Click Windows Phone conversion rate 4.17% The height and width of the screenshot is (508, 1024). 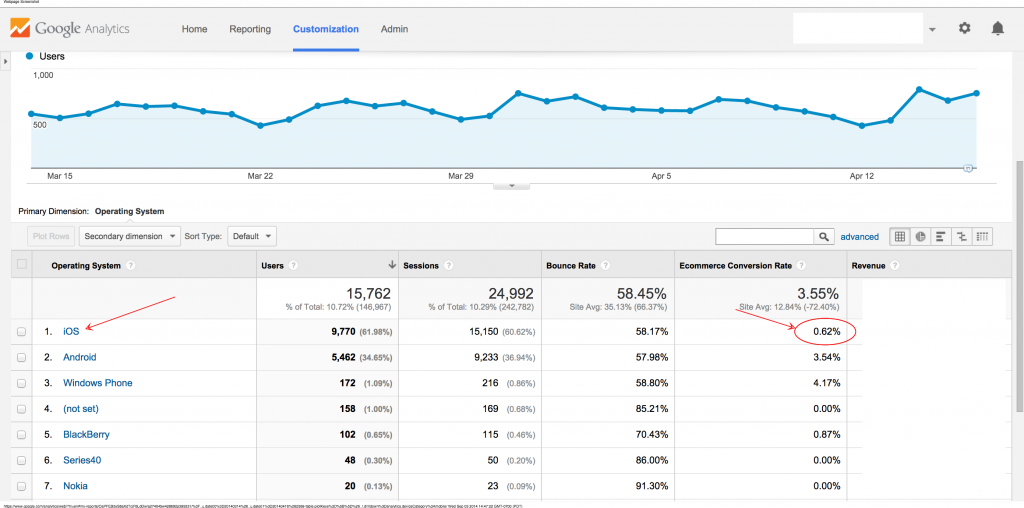pos(826,383)
